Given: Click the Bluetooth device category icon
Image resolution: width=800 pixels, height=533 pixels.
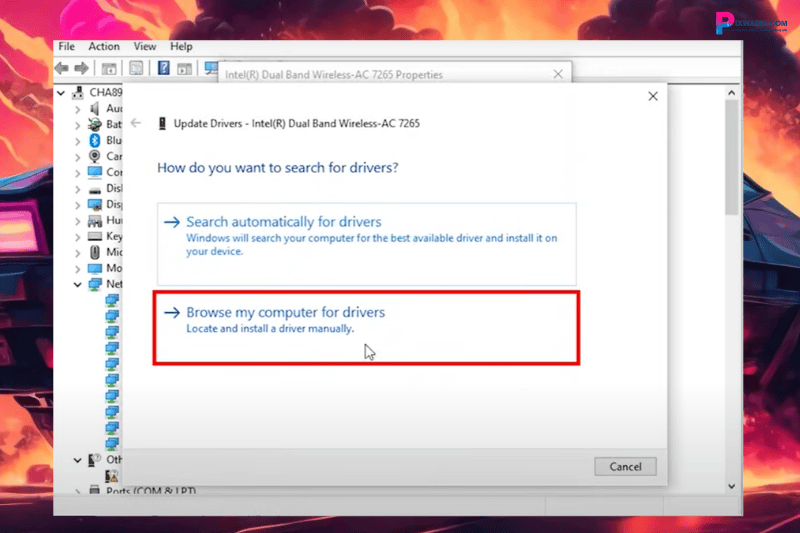Looking at the screenshot, I should (95, 141).
